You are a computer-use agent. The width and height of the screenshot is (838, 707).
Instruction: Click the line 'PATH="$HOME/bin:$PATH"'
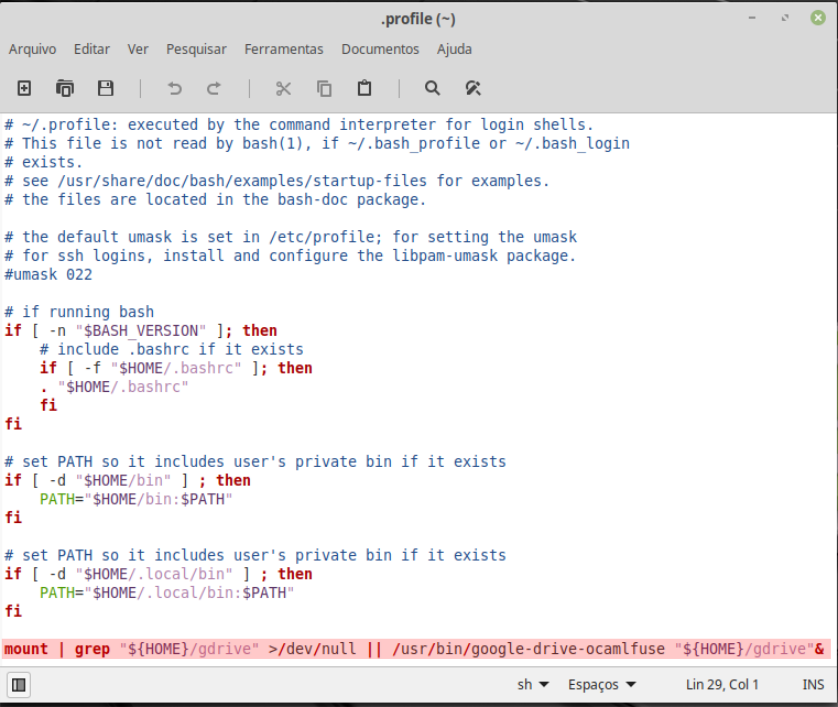(136, 499)
